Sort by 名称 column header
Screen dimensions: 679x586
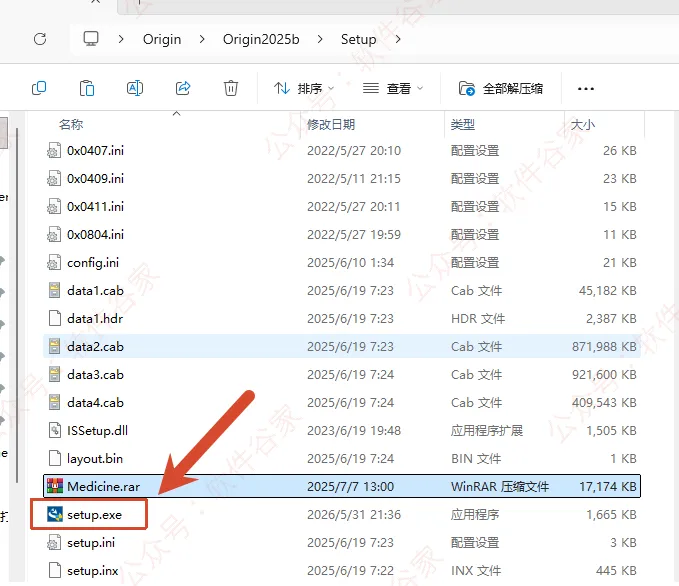pos(71,125)
